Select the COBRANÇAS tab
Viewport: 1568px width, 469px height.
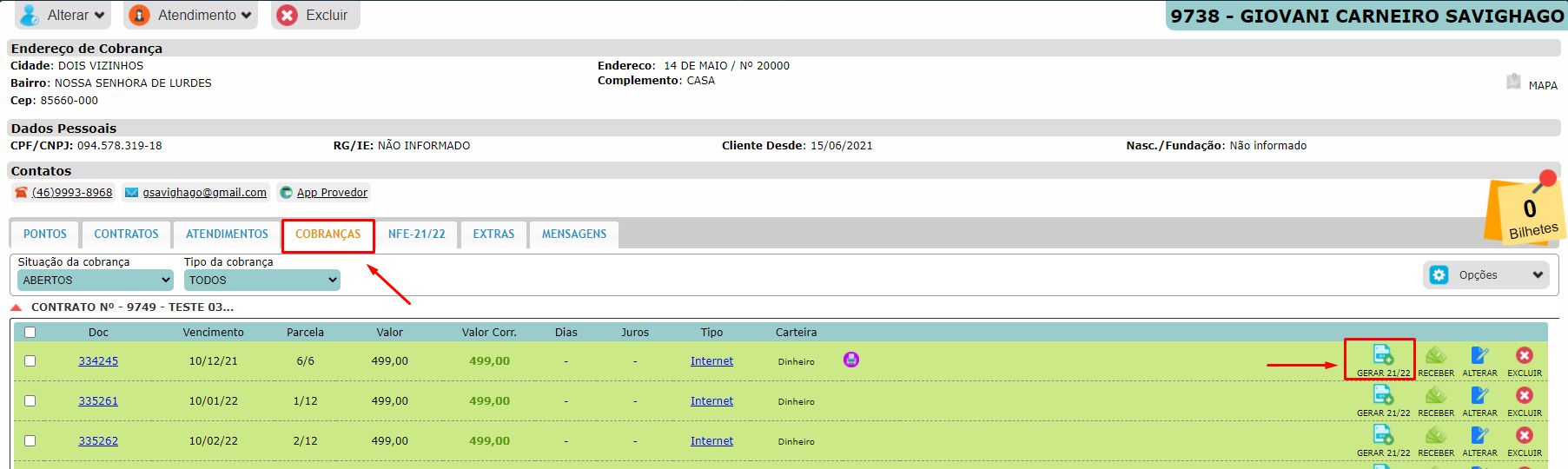[x=327, y=234]
